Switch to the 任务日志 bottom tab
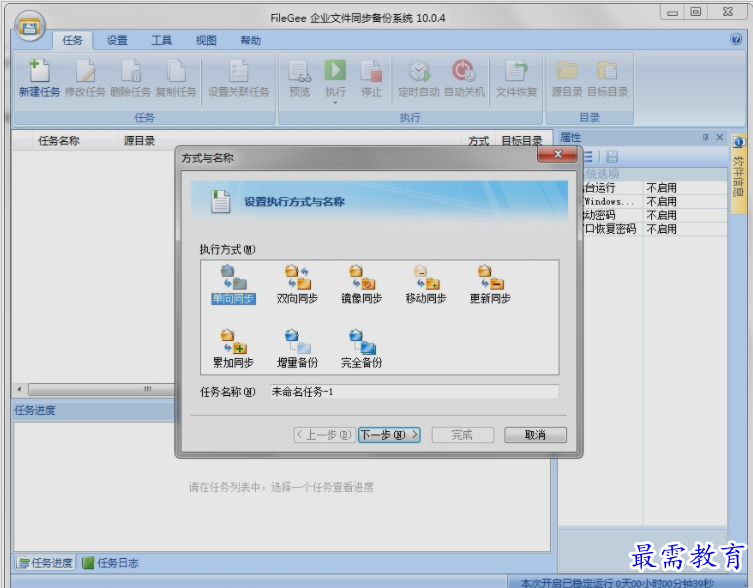This screenshot has width=753, height=588. [x=110, y=563]
